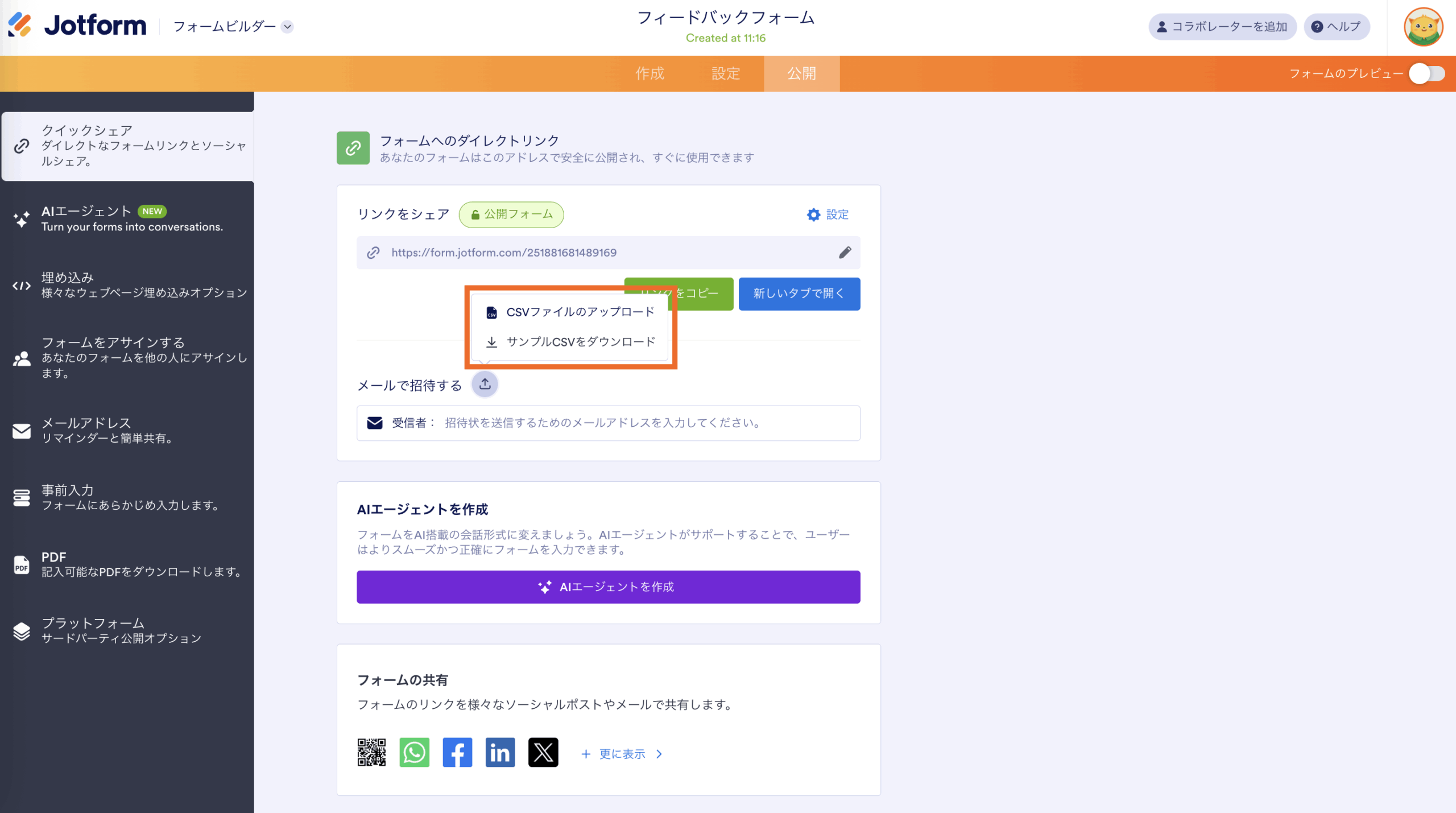Screen dimensions: 1456x813
Task: Switch to the 作成 tab
Action: click(650, 73)
